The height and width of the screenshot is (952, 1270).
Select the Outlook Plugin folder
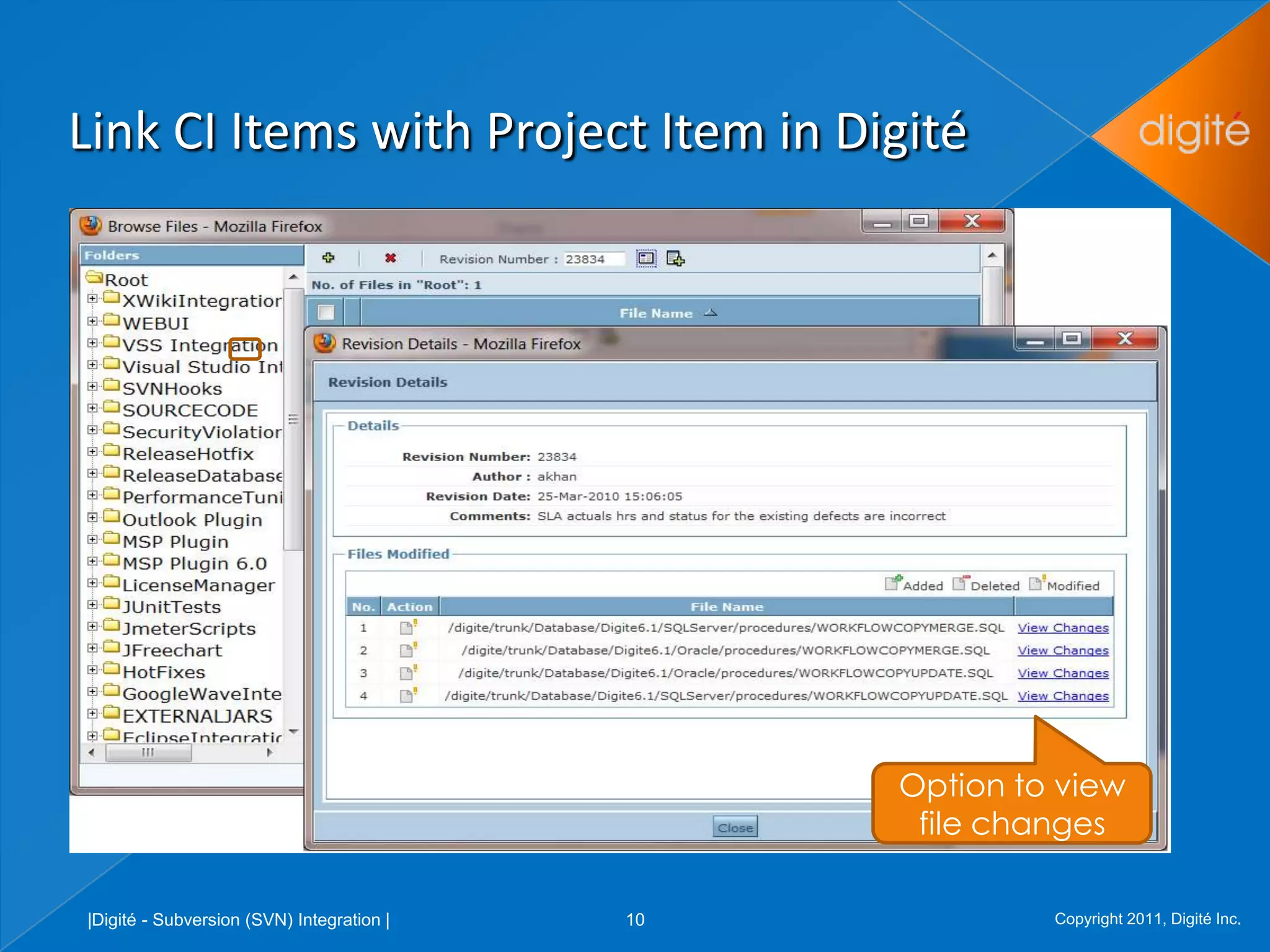(x=192, y=519)
